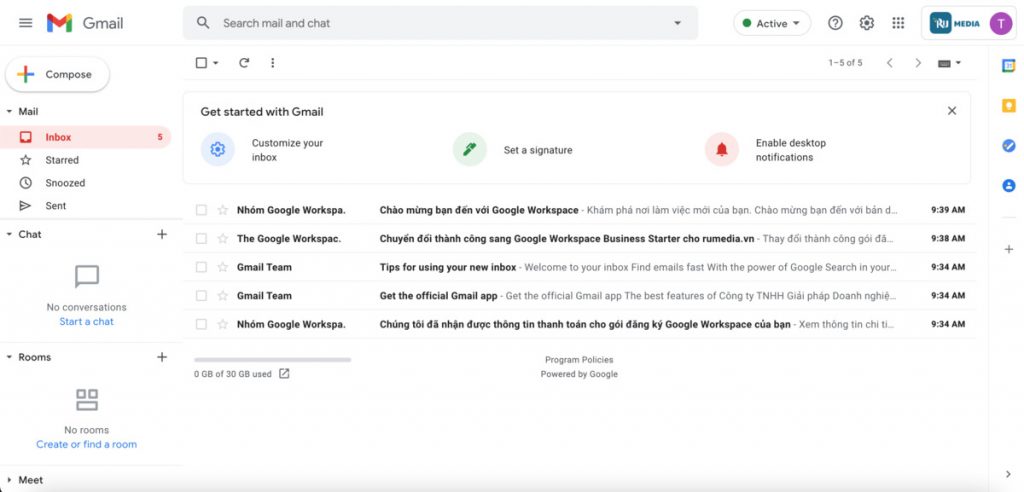Viewport: 1024px width, 492px height.
Task: Open the Google apps grid icon
Action: [x=898, y=23]
